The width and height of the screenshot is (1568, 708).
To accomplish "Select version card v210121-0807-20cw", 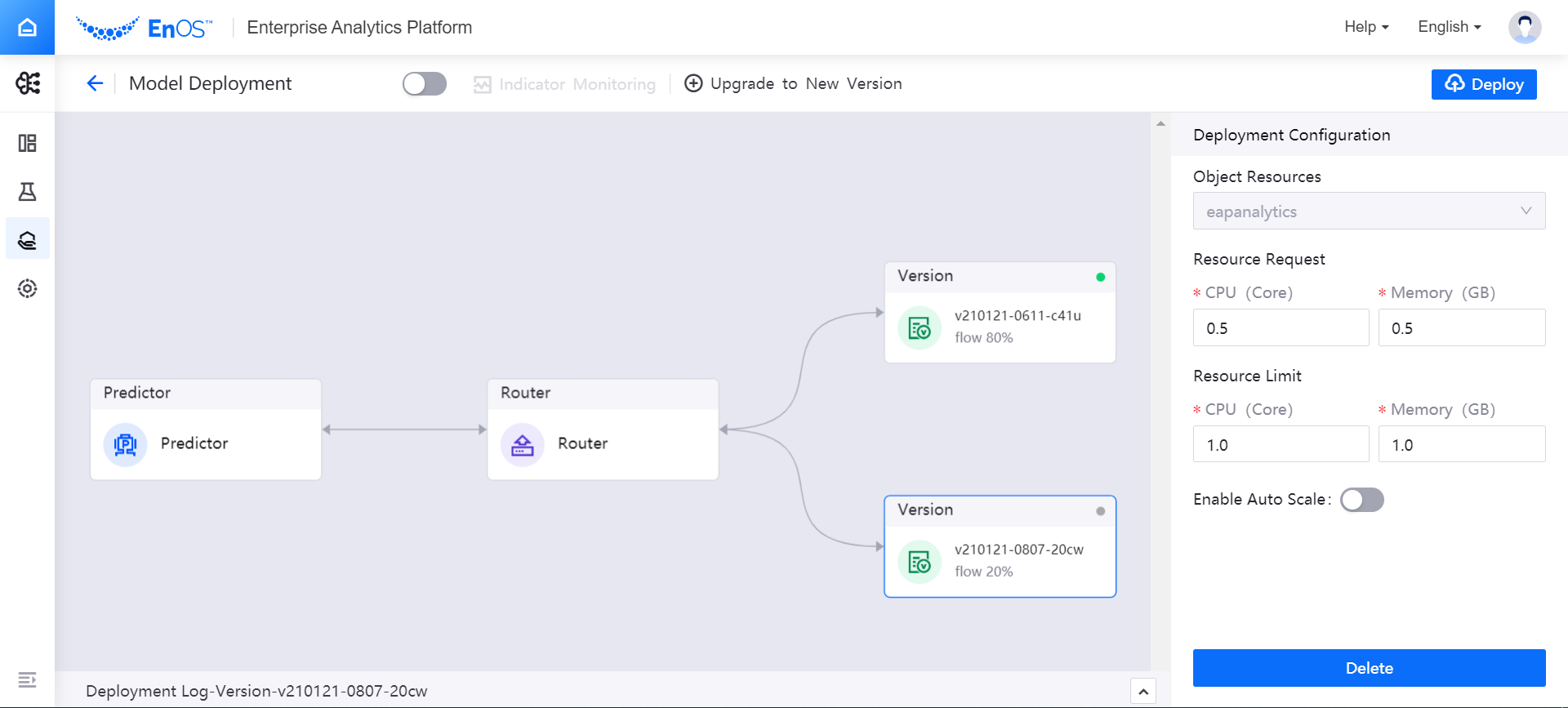I will (1000, 546).
